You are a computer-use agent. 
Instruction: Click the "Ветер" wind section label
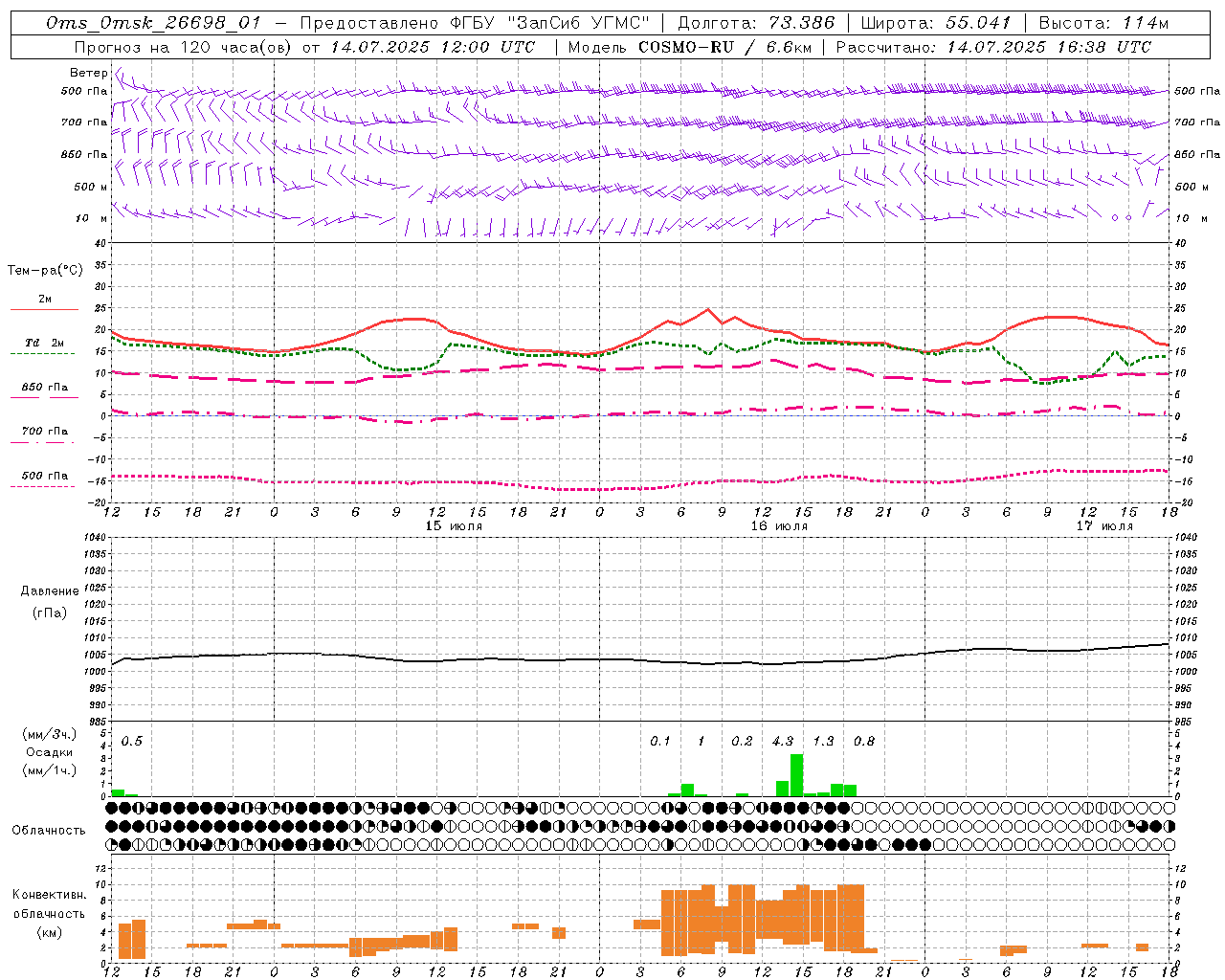coord(88,73)
